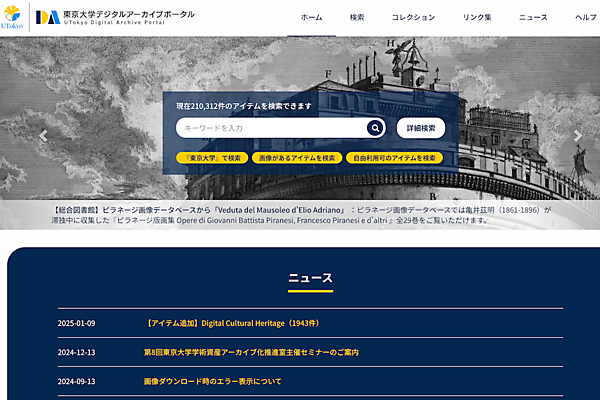Open the 検索 menu item

click(357, 17)
